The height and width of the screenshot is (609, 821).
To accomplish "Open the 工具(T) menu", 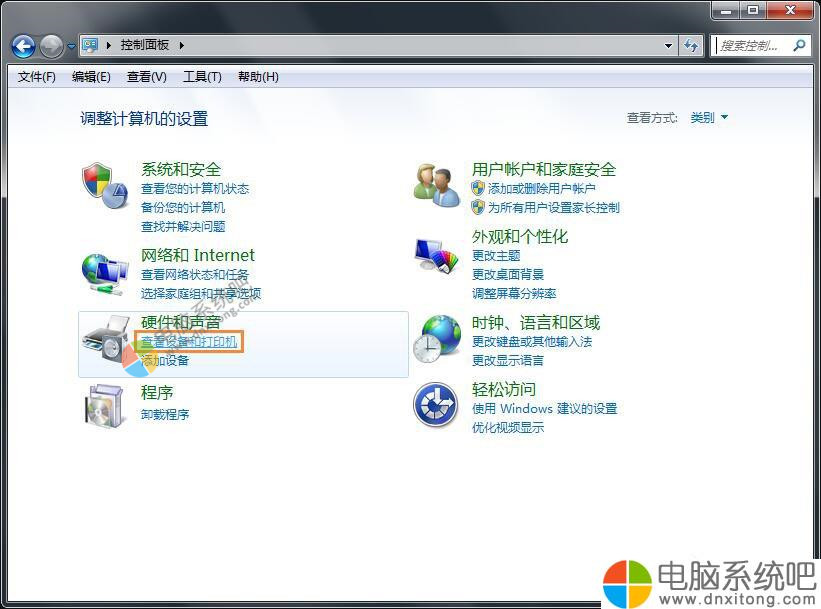I will 201,77.
